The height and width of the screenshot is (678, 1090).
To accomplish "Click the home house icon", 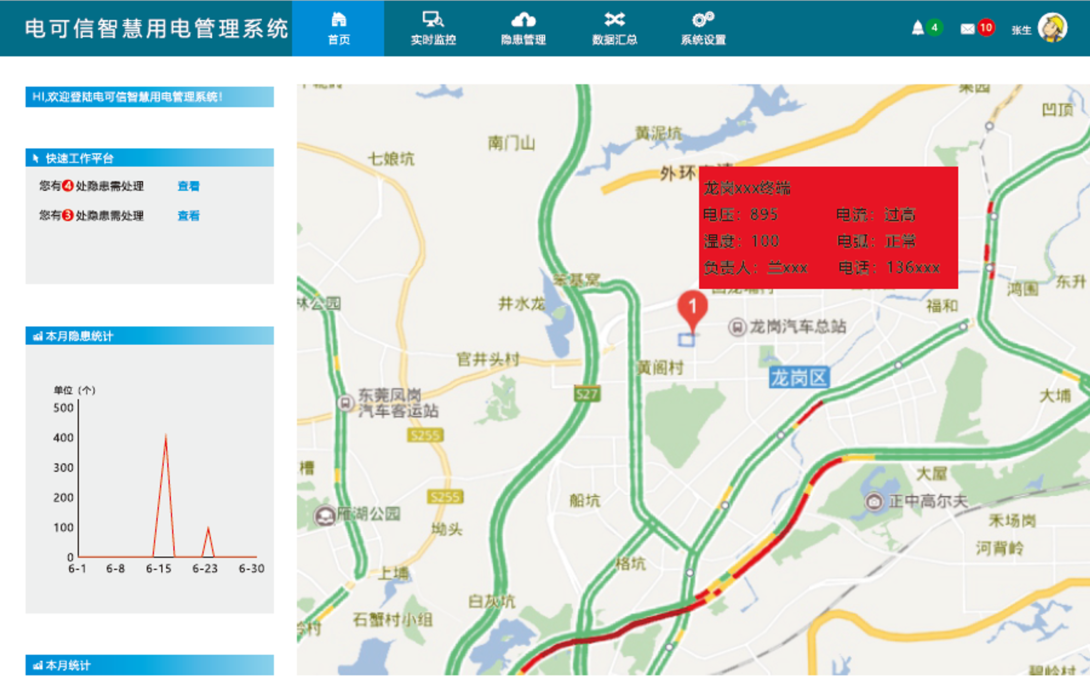I will click(x=339, y=19).
